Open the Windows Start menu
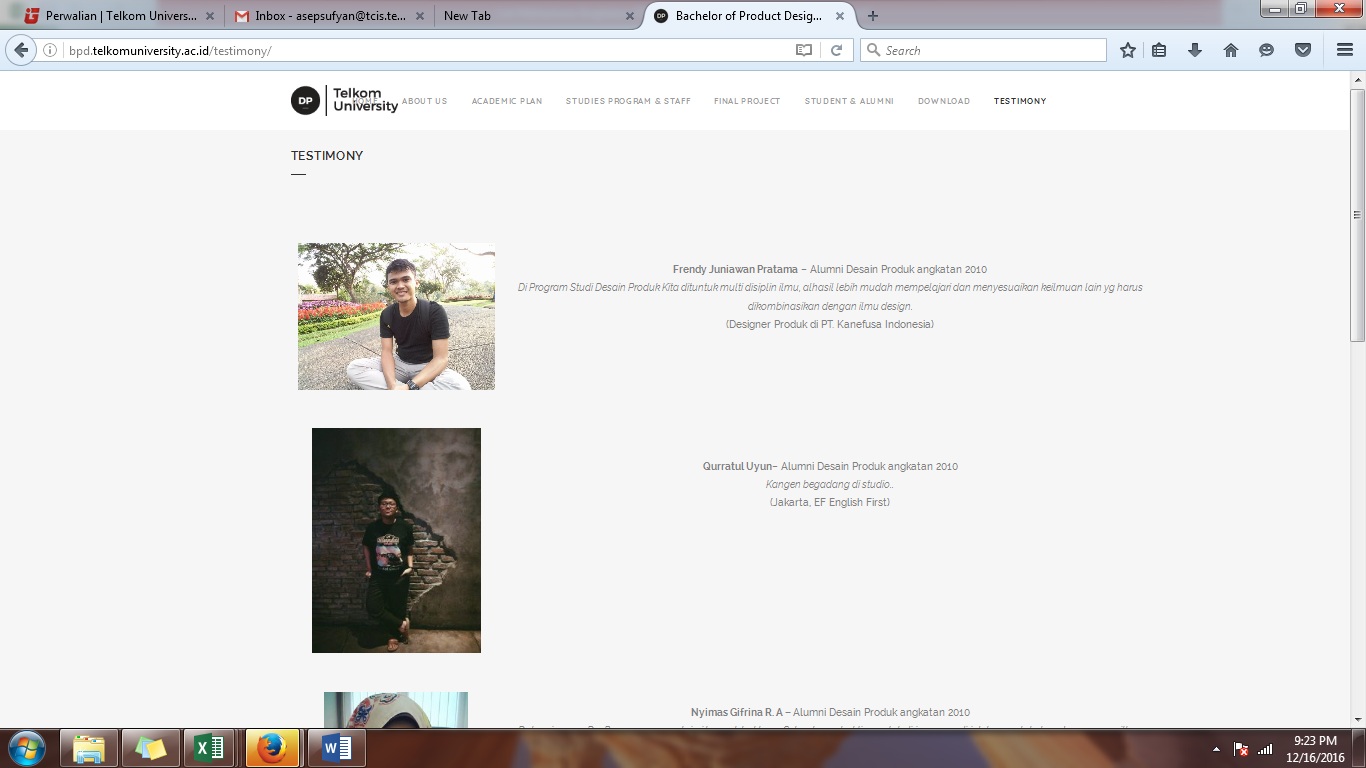This screenshot has height=768, width=1366. pyautogui.click(x=25, y=748)
